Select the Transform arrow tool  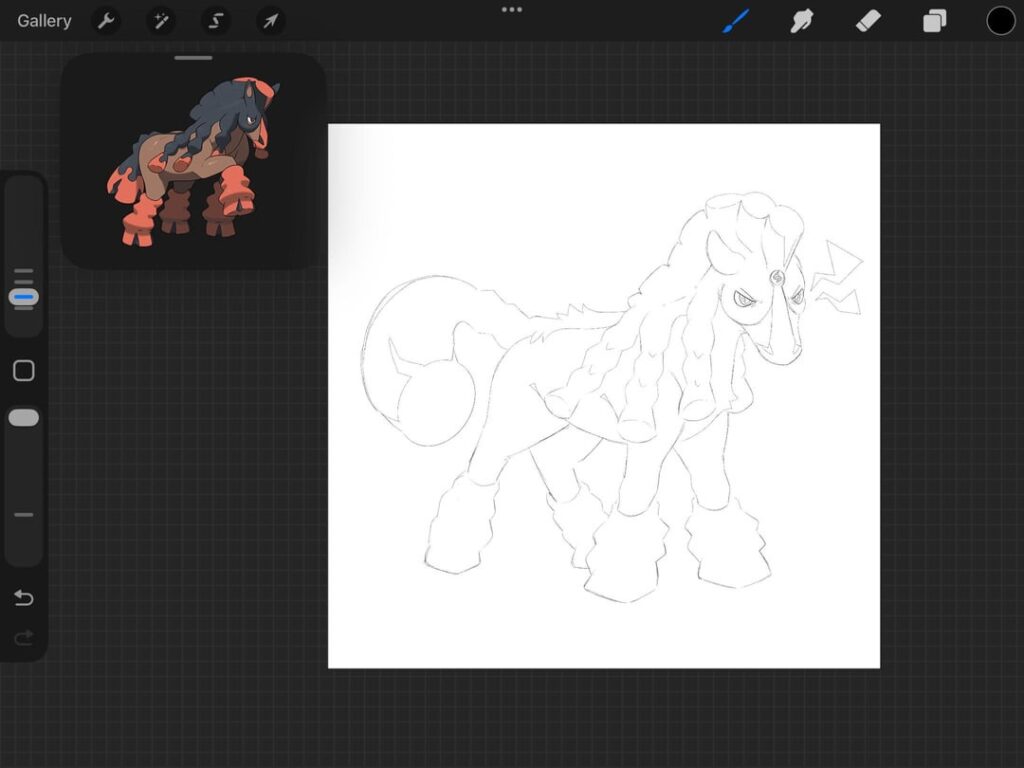click(270, 21)
